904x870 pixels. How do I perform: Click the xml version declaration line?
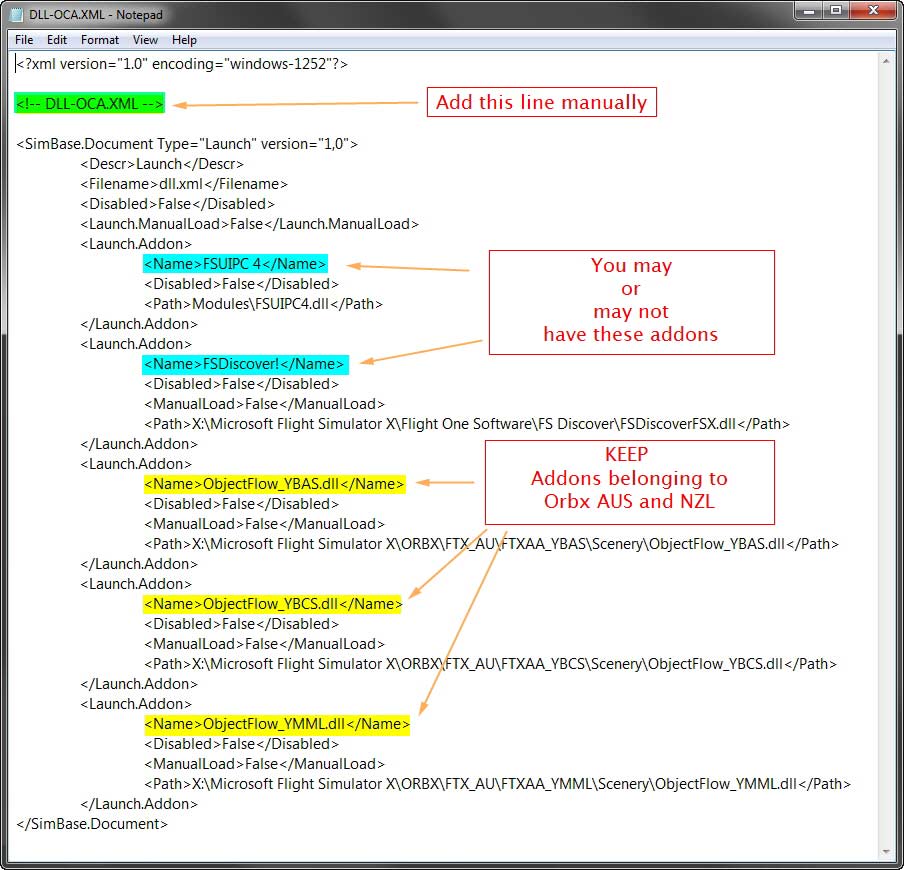click(182, 64)
